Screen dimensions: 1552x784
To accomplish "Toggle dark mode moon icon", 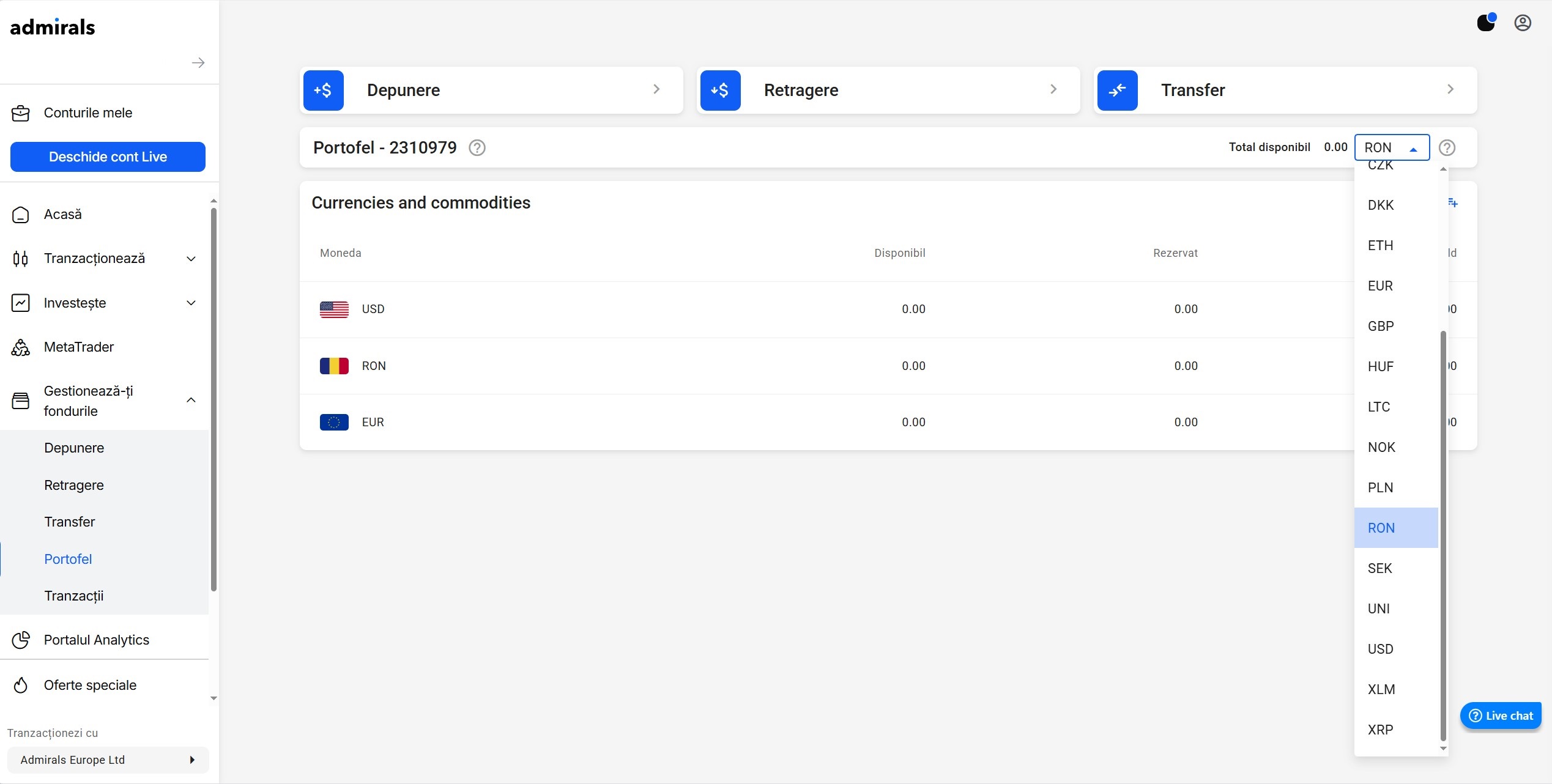I will click(x=1486, y=23).
